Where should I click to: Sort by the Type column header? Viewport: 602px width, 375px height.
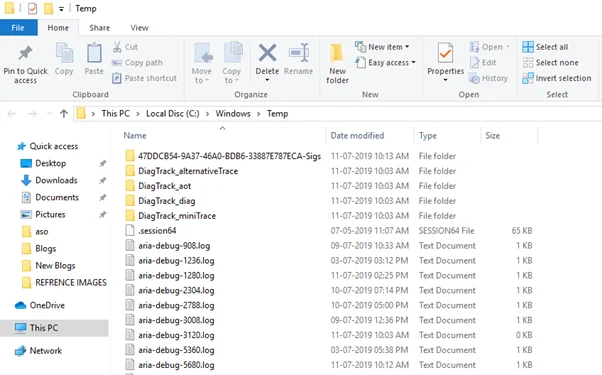click(427, 135)
